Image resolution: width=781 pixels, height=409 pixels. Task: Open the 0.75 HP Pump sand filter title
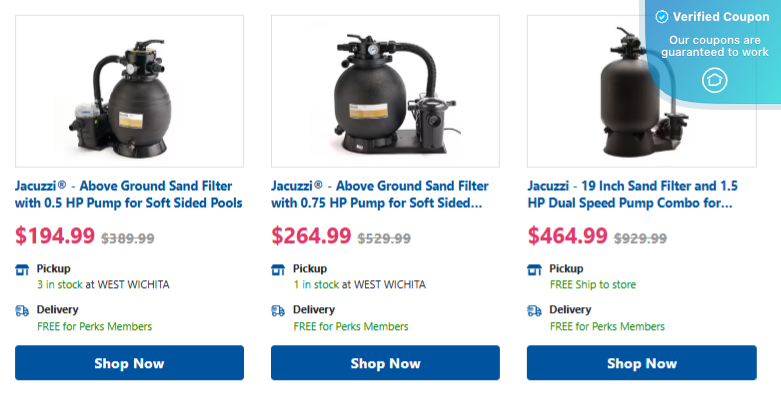pos(381,195)
